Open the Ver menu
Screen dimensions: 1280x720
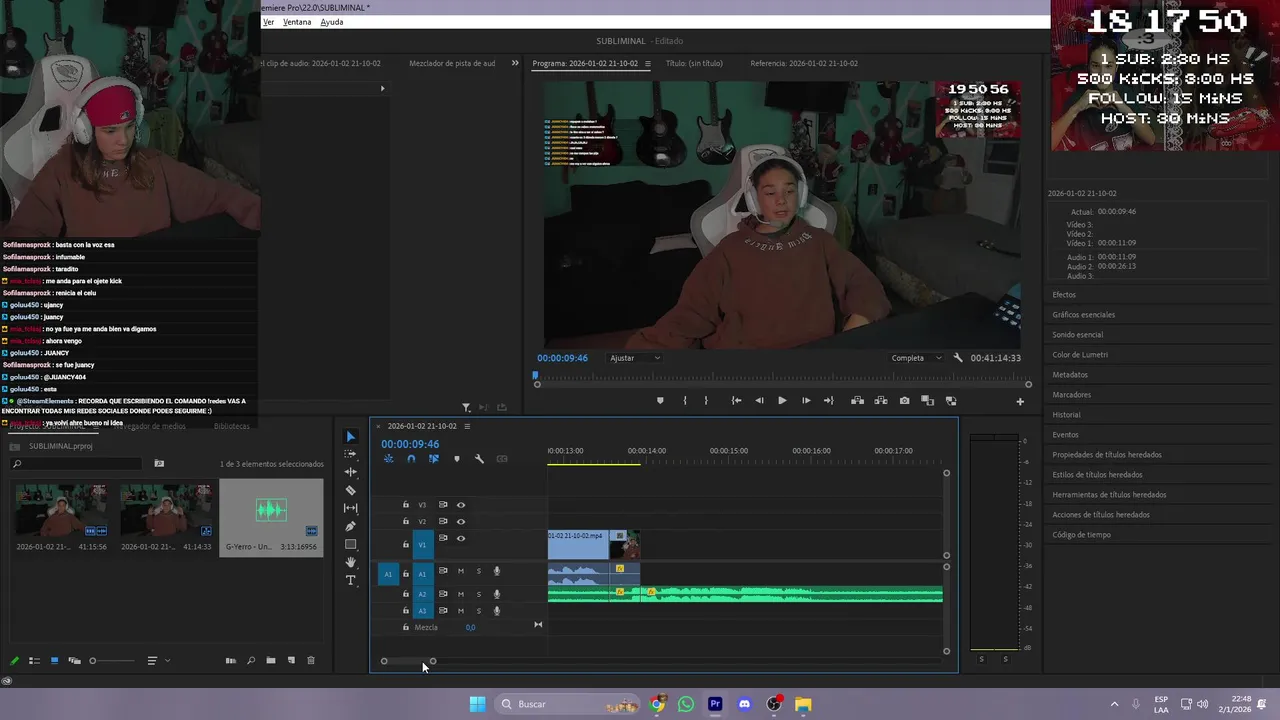268,22
